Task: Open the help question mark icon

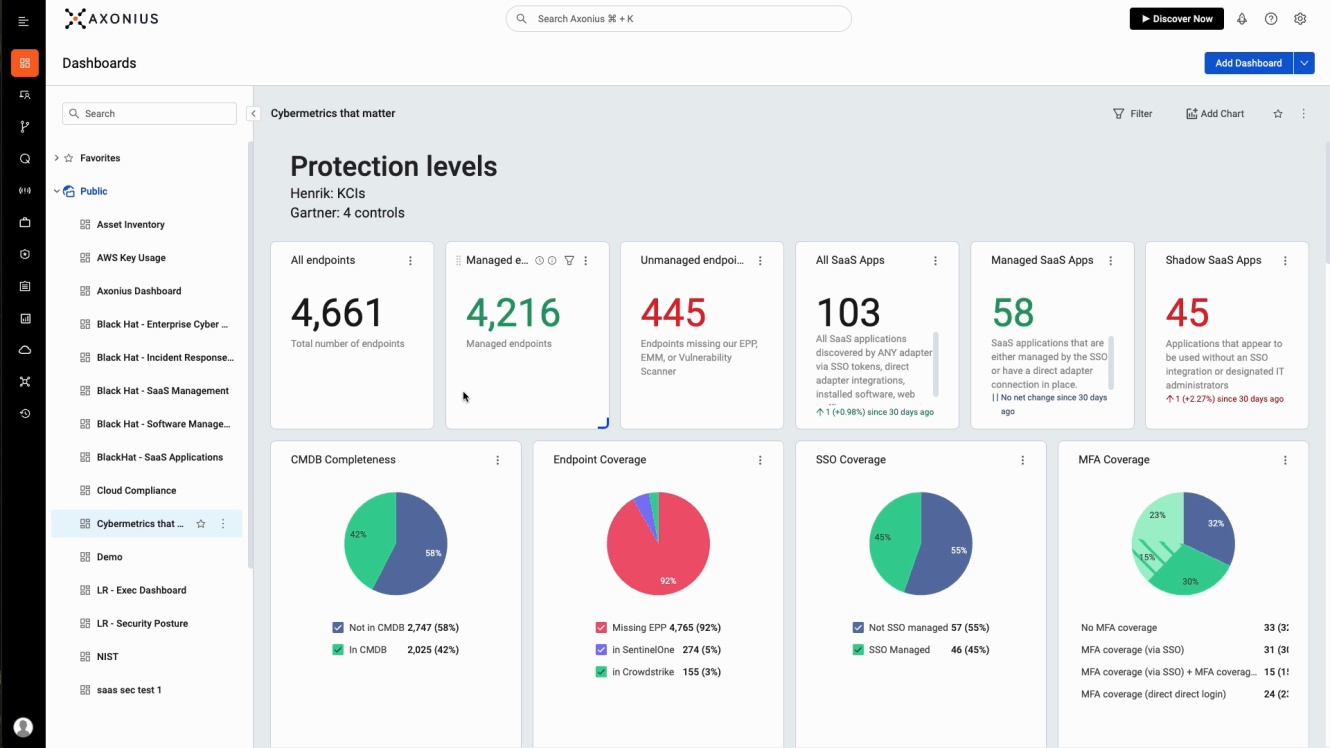Action: tap(1271, 19)
